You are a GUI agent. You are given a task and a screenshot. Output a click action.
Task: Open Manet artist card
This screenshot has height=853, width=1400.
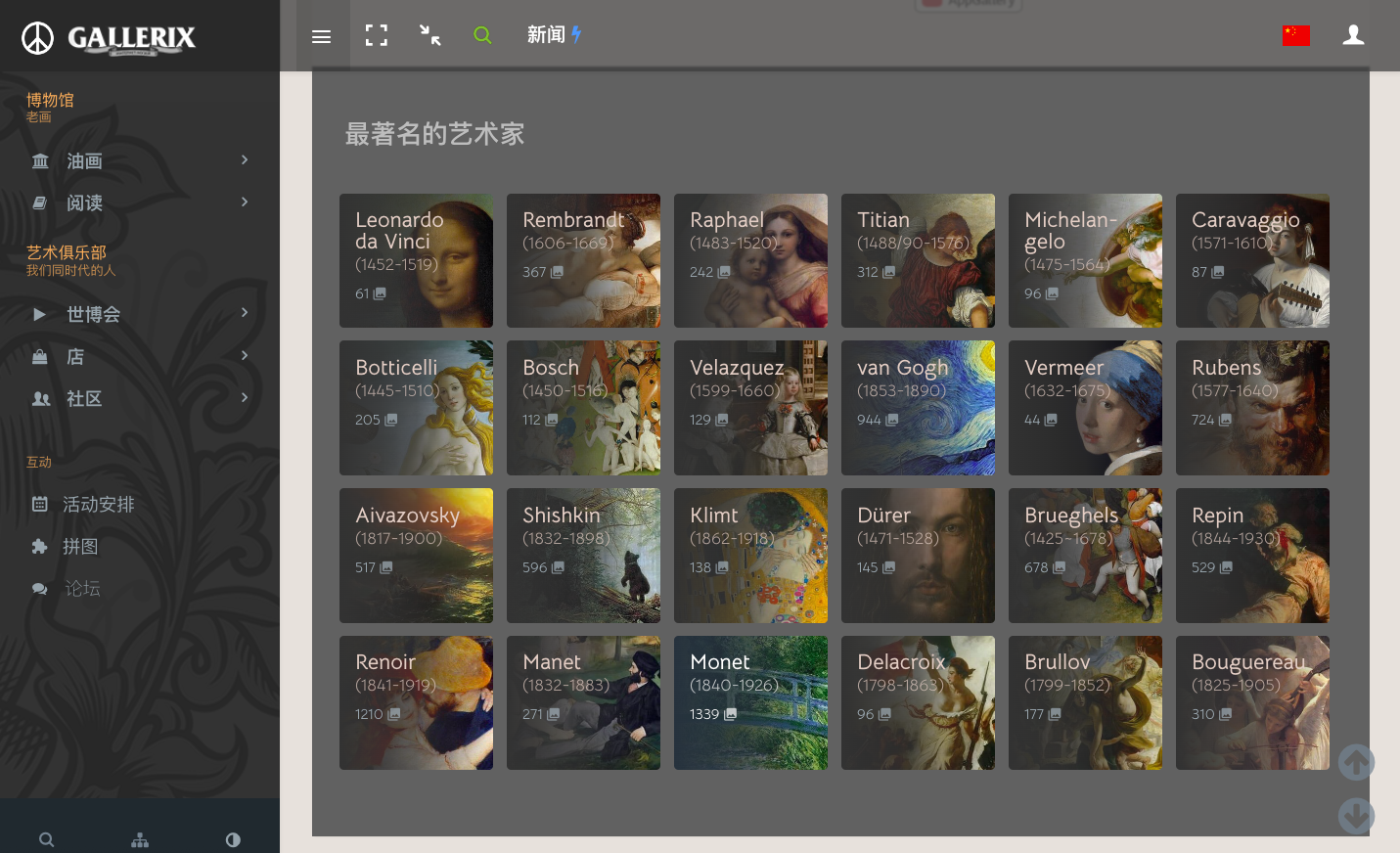pos(583,702)
